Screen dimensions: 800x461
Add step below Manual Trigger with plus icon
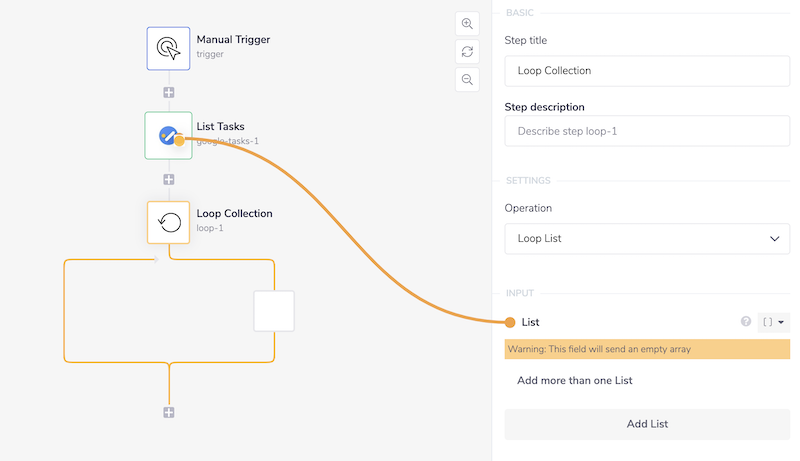(x=169, y=92)
